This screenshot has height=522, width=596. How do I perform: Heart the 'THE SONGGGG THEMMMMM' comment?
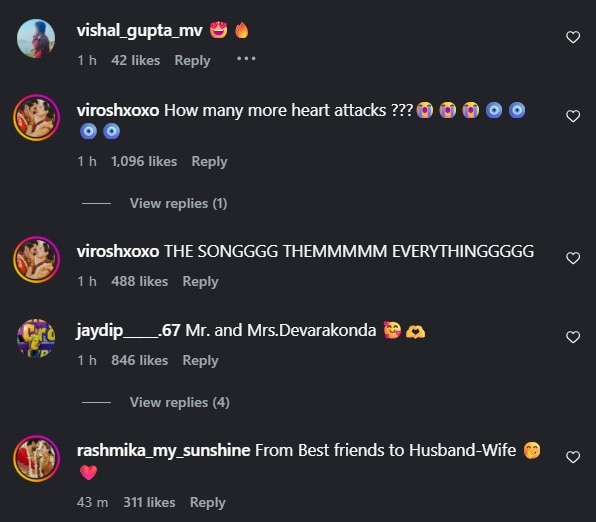[x=573, y=258]
